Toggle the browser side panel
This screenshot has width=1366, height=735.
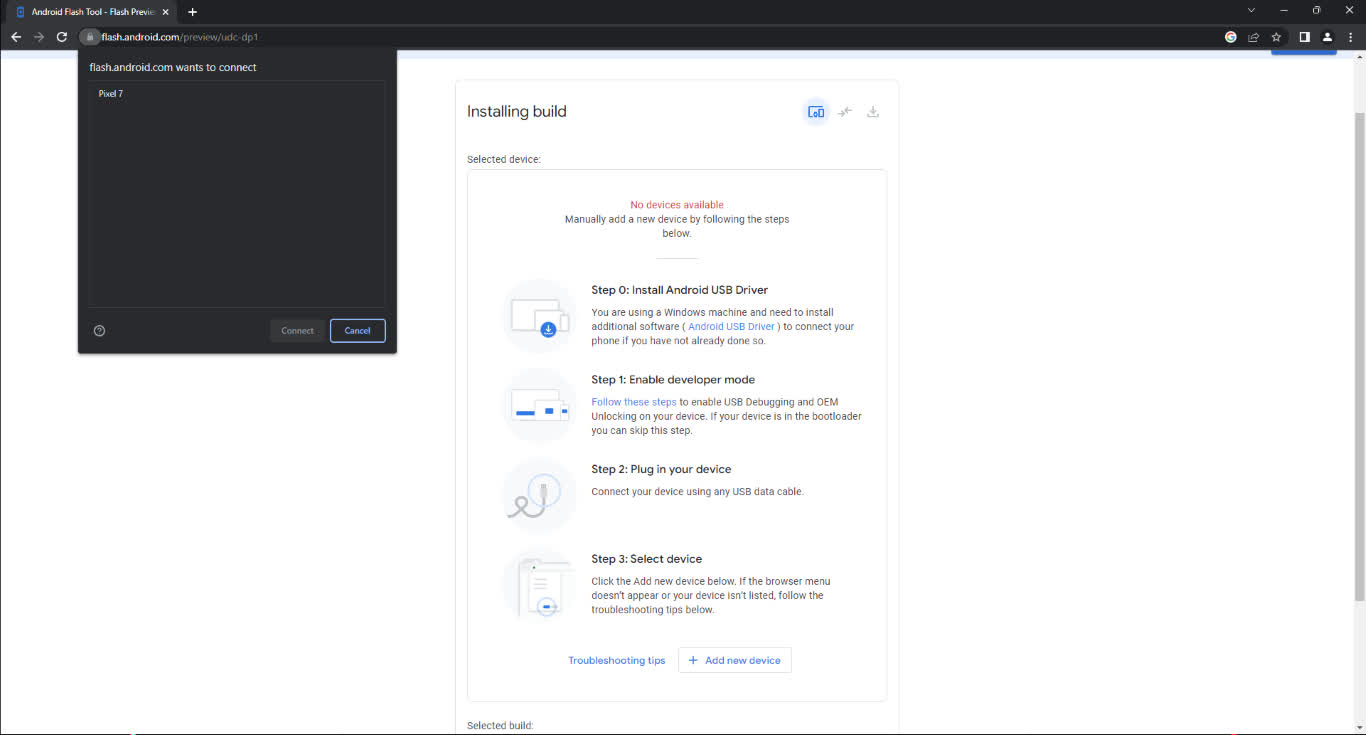point(1304,37)
